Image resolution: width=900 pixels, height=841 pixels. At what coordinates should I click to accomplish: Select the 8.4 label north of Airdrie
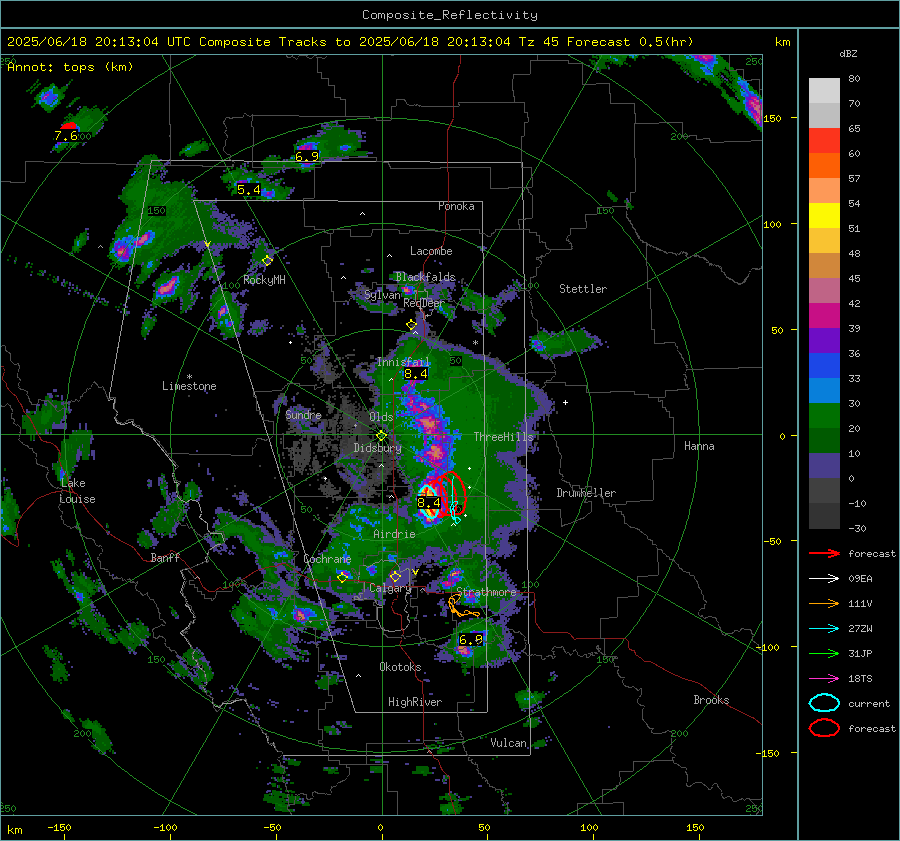pos(429,503)
